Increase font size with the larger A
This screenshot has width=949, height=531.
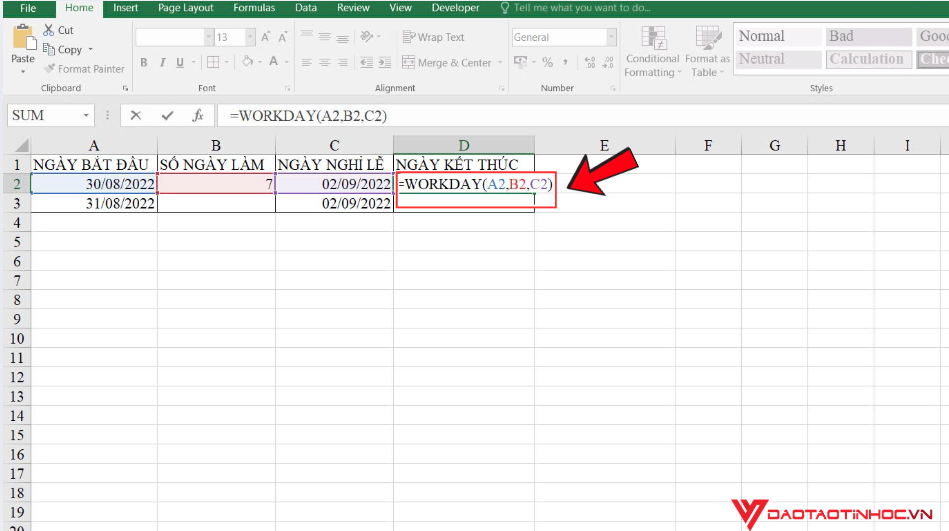(266, 37)
